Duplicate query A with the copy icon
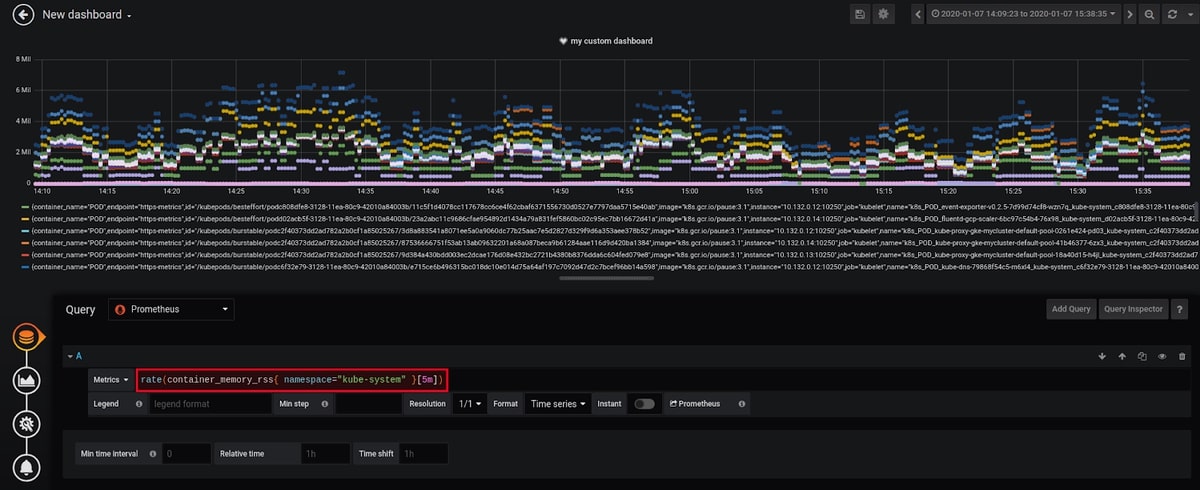Screen dimensions: 1200x490 (1142, 356)
